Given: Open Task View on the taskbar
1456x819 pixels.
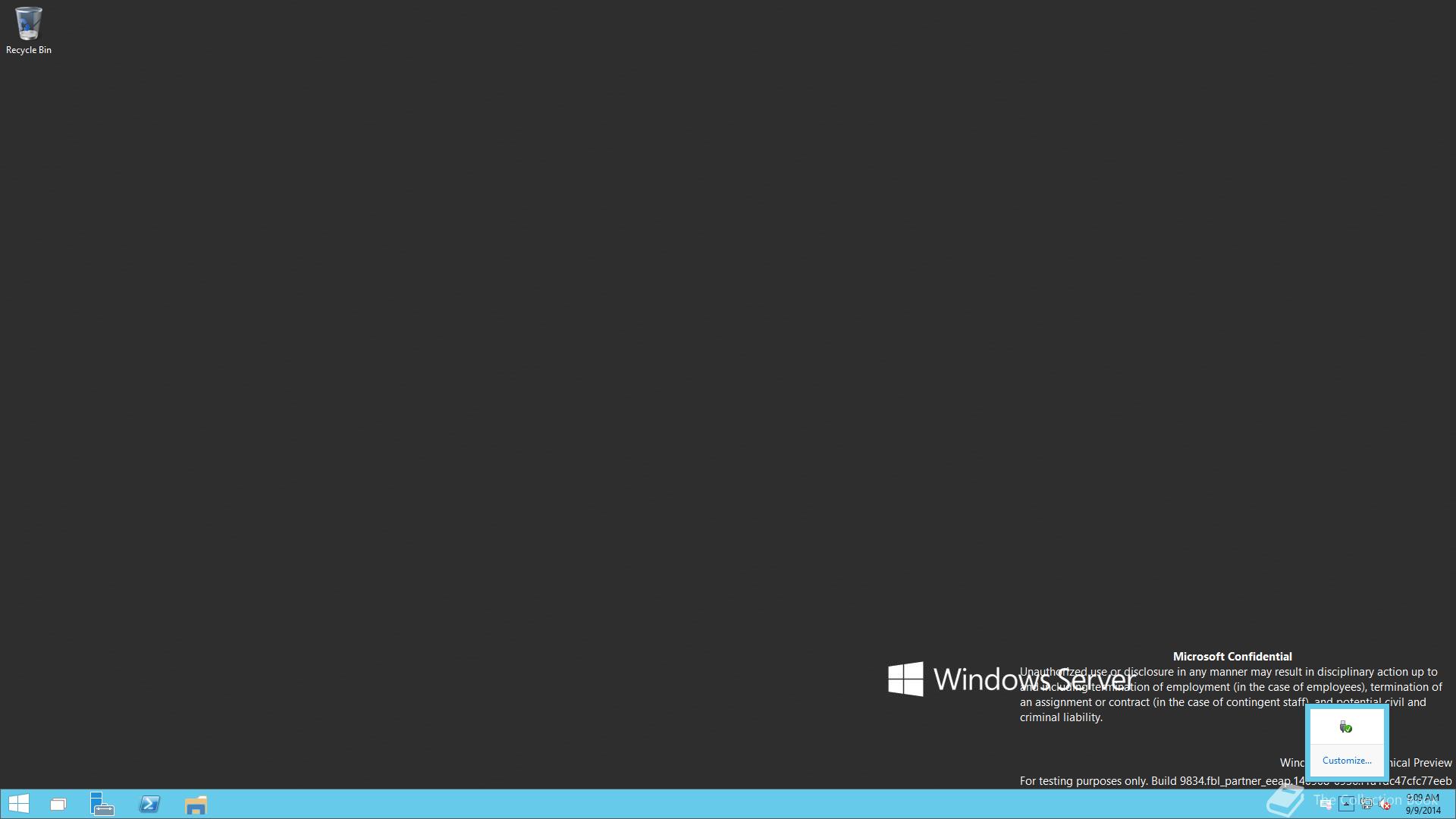Looking at the screenshot, I should point(58,804).
